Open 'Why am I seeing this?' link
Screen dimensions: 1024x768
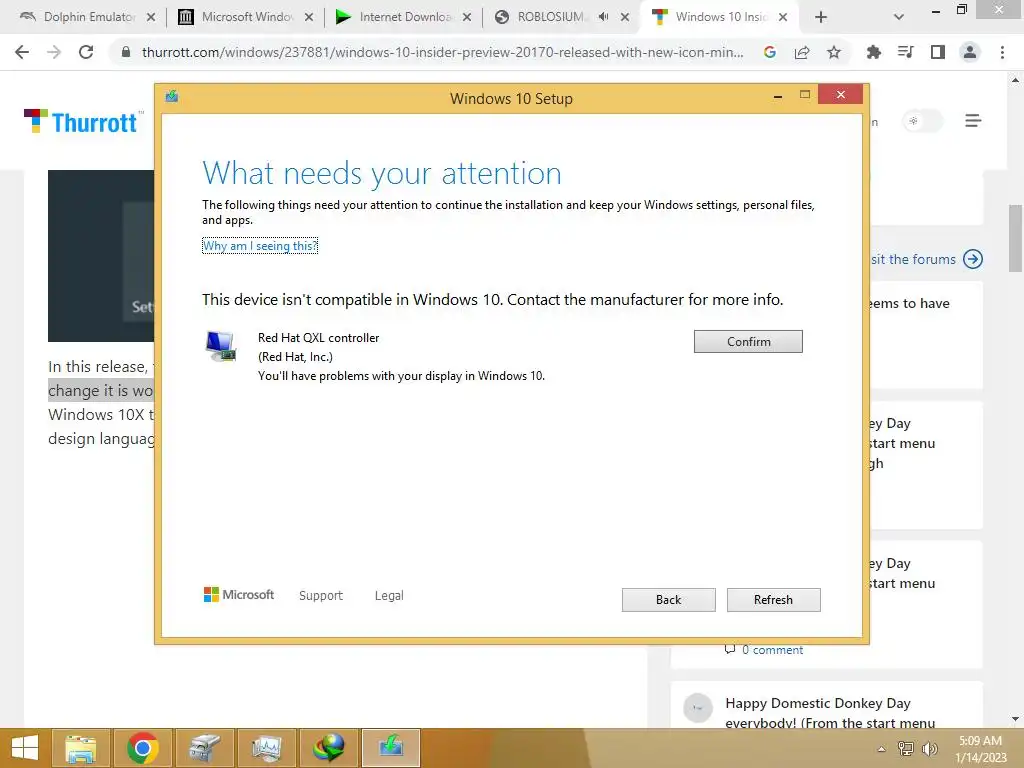pos(260,246)
